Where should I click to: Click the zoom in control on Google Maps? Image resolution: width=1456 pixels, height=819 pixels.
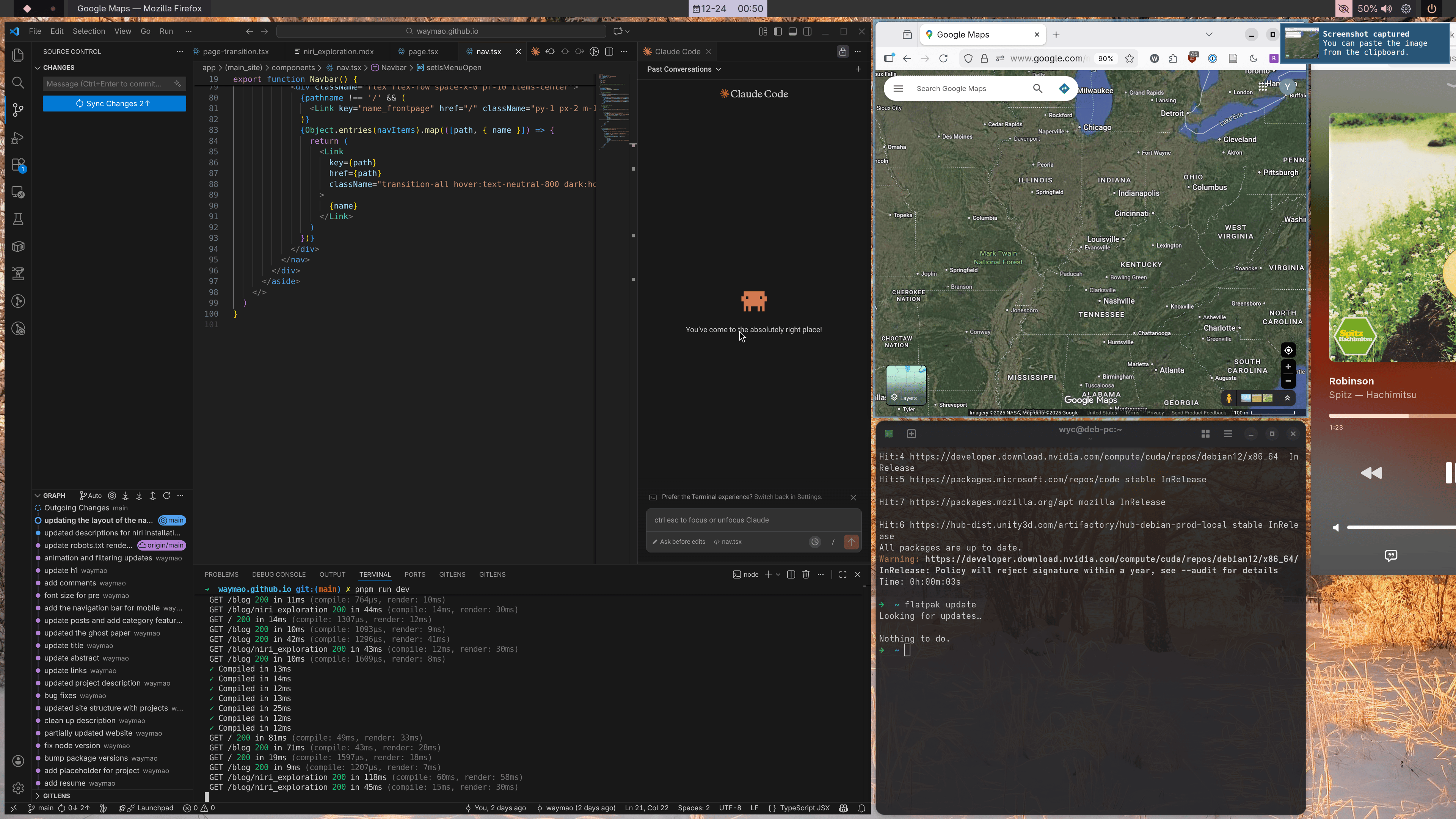1288,366
